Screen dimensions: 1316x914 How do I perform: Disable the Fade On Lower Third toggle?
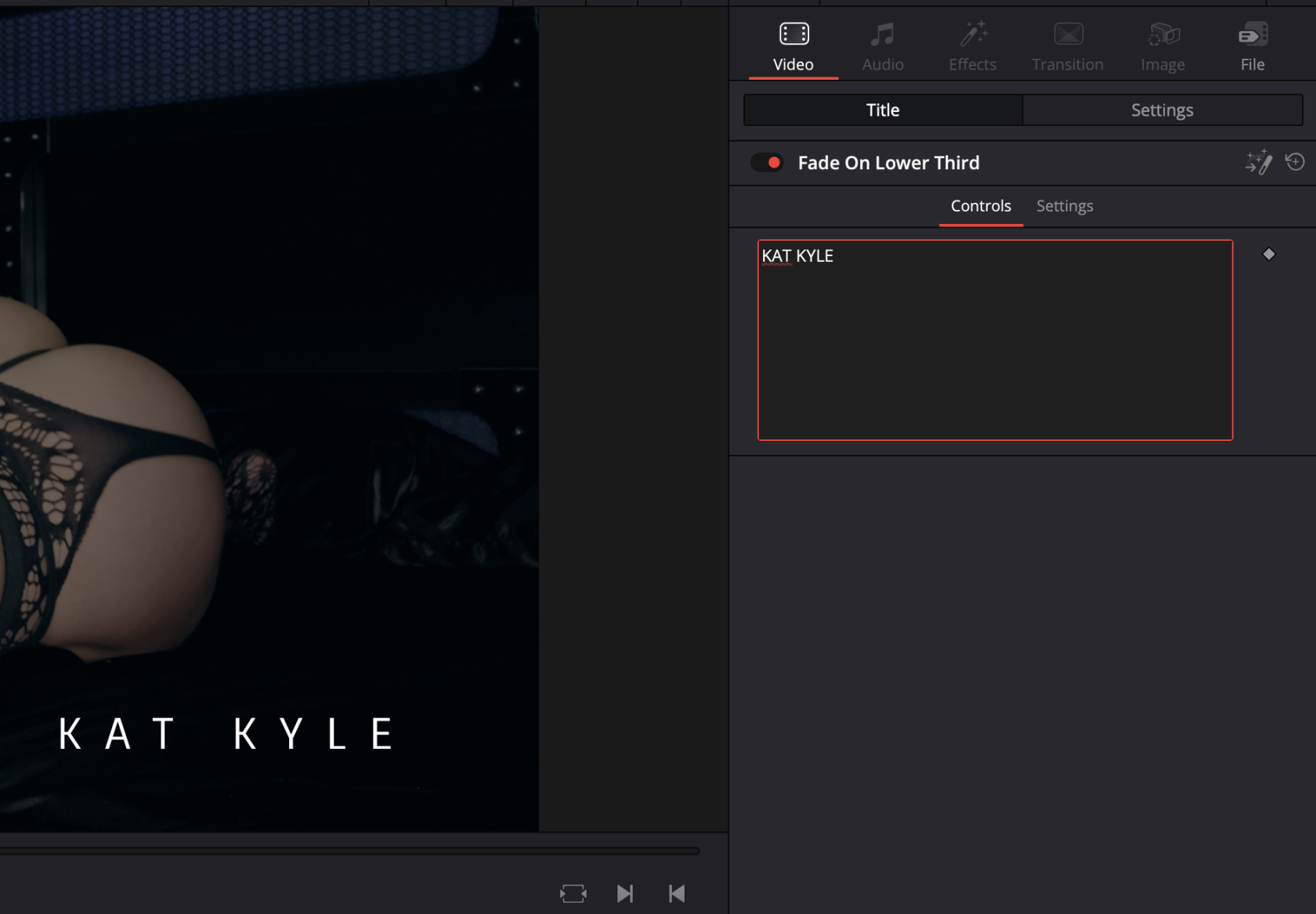coord(768,163)
